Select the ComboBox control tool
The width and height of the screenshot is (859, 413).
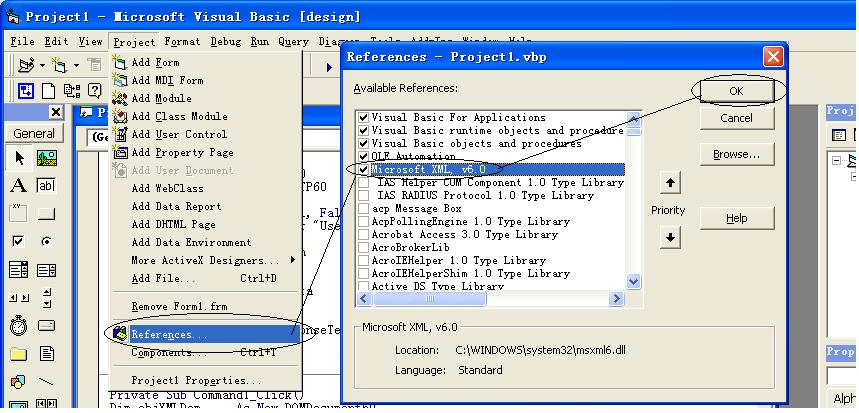pos(19,269)
